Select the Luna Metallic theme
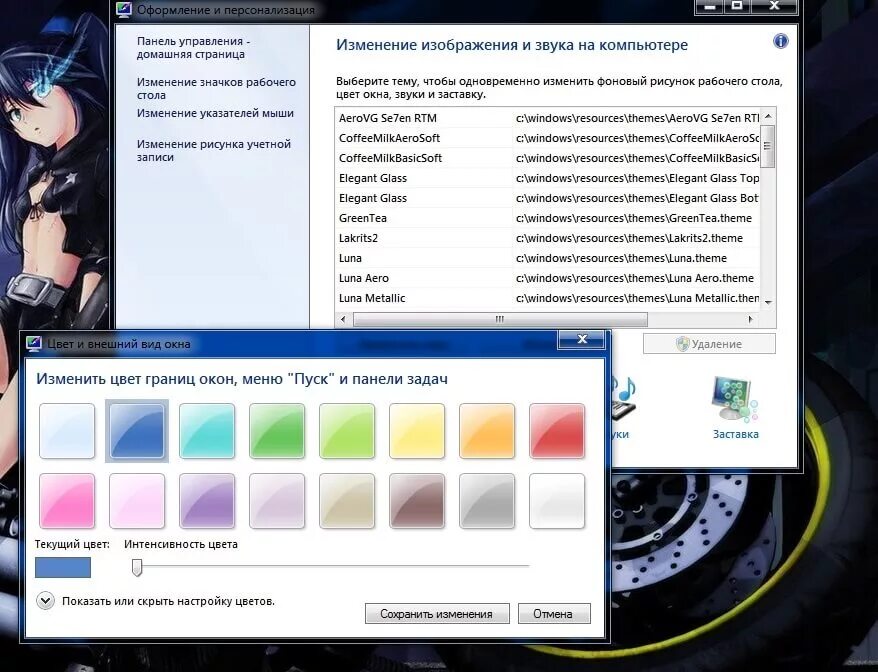The width and height of the screenshot is (878, 672). point(548,298)
